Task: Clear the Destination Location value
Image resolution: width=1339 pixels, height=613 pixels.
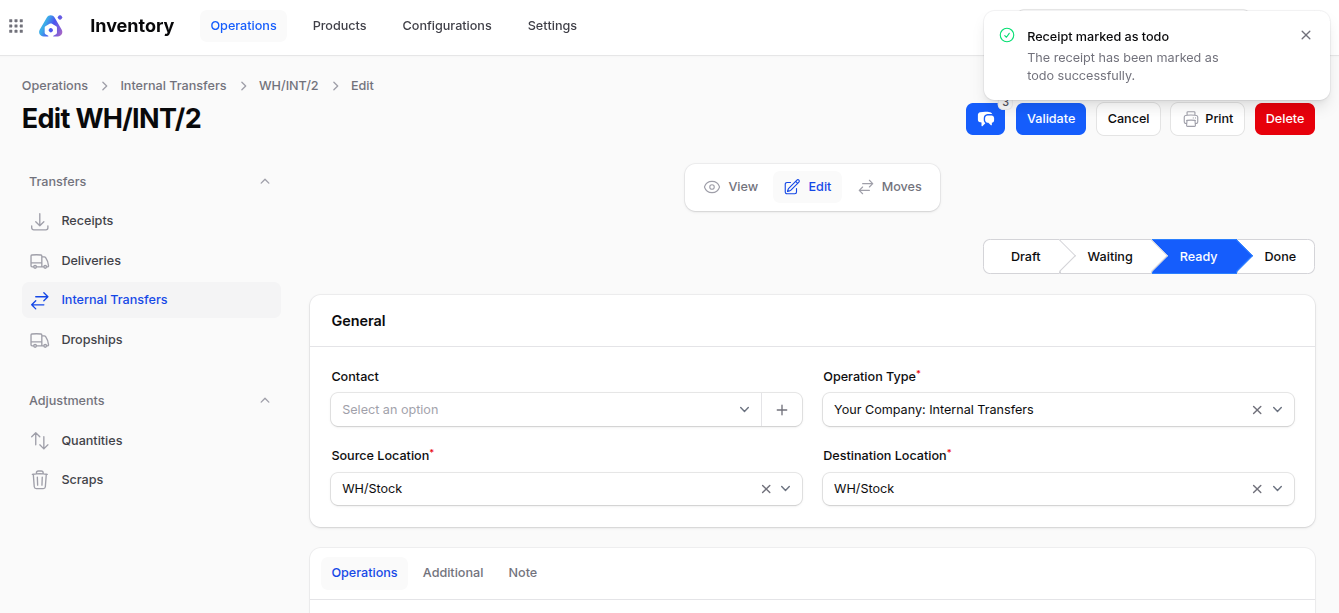Action: click(1257, 489)
